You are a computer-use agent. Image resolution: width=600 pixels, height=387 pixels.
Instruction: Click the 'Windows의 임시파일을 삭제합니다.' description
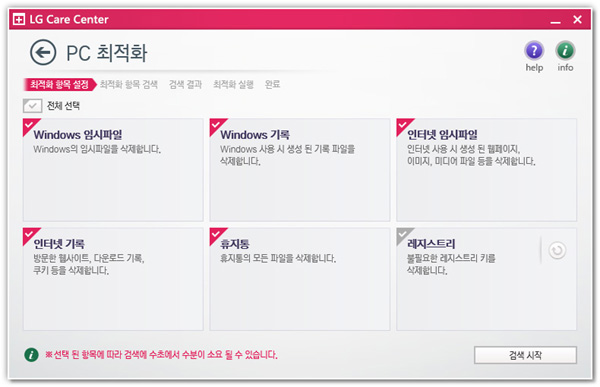point(97,149)
